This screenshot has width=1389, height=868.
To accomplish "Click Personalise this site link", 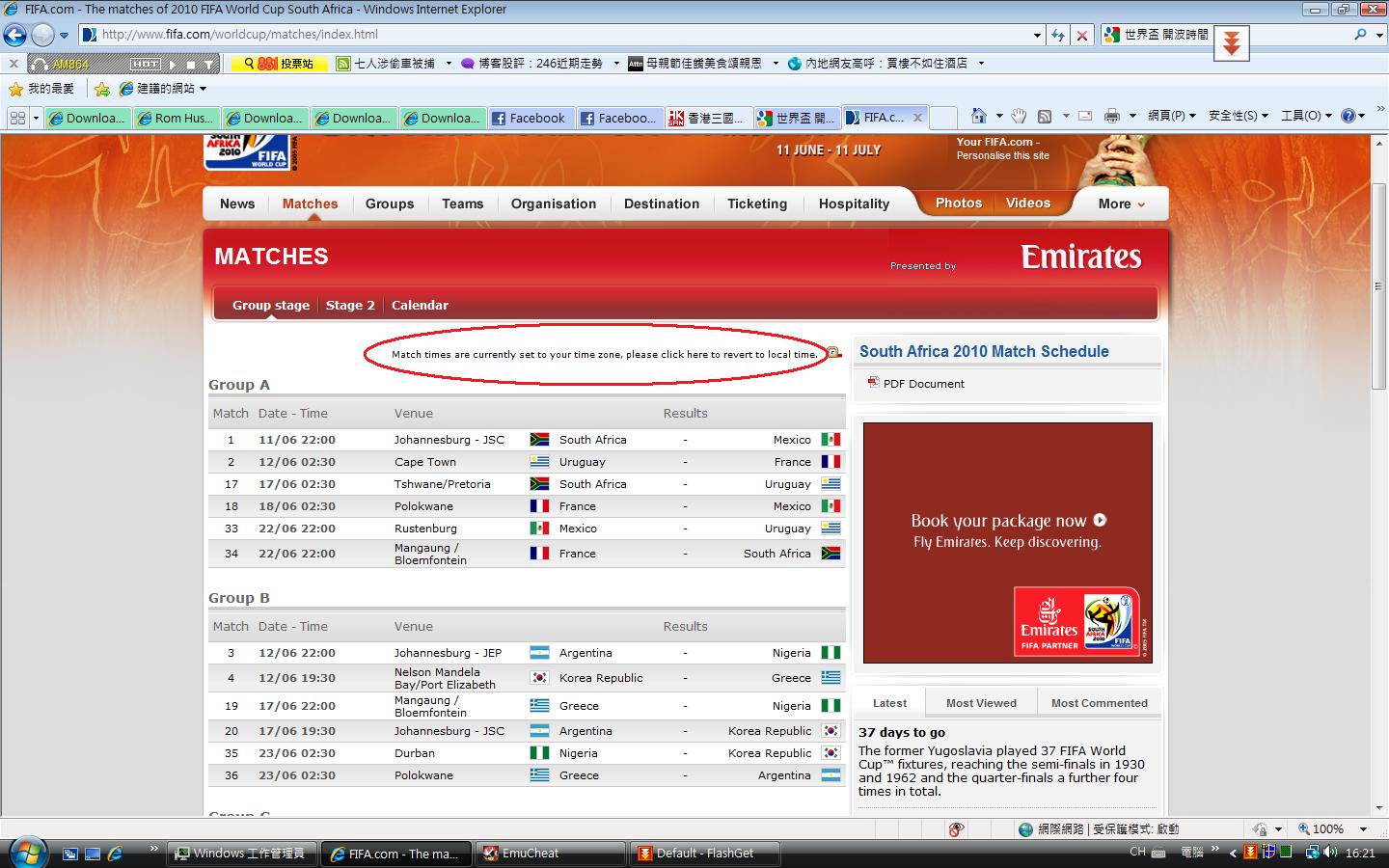I will click(1002, 155).
